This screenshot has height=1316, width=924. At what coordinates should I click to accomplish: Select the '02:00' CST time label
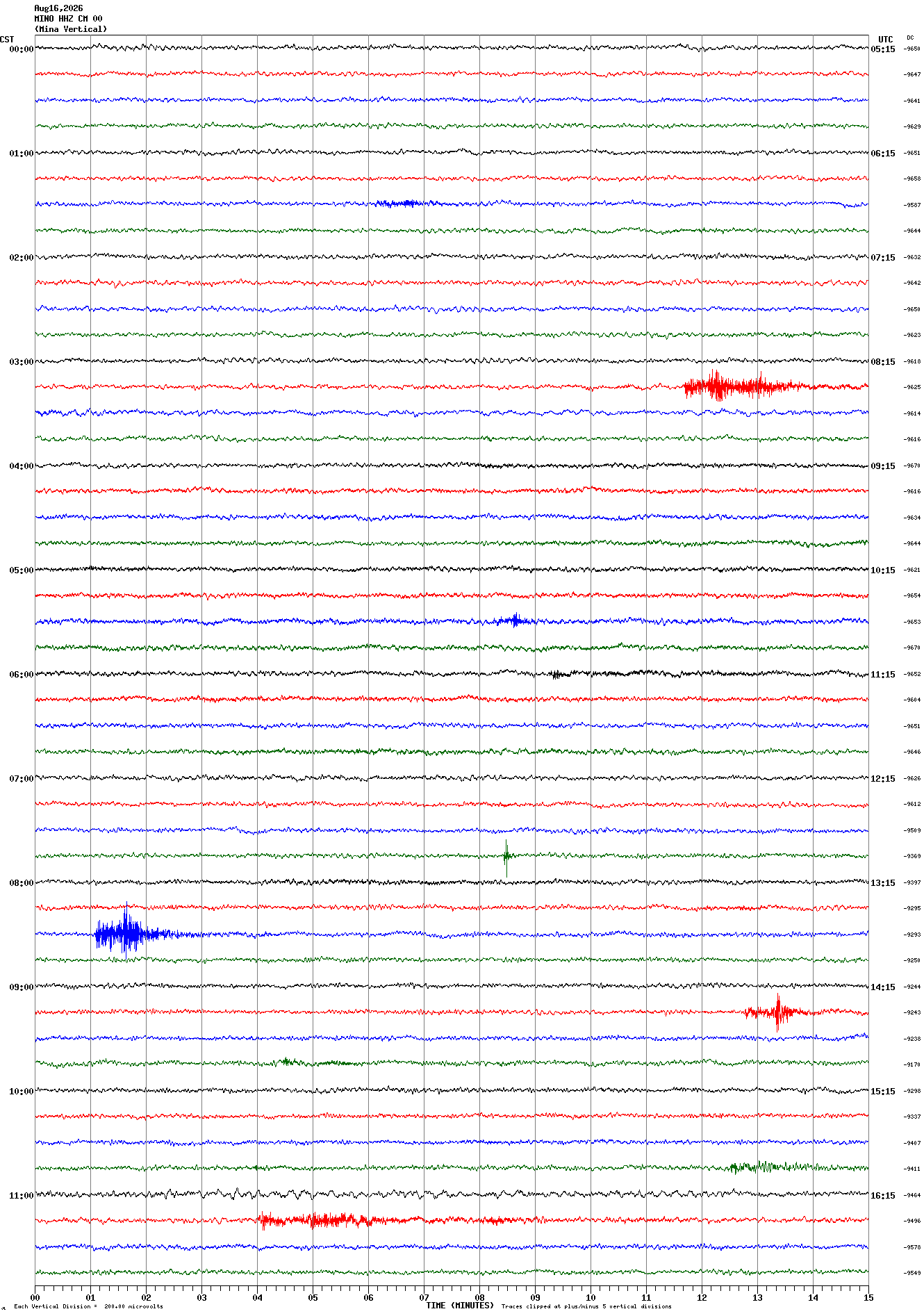click(x=22, y=258)
